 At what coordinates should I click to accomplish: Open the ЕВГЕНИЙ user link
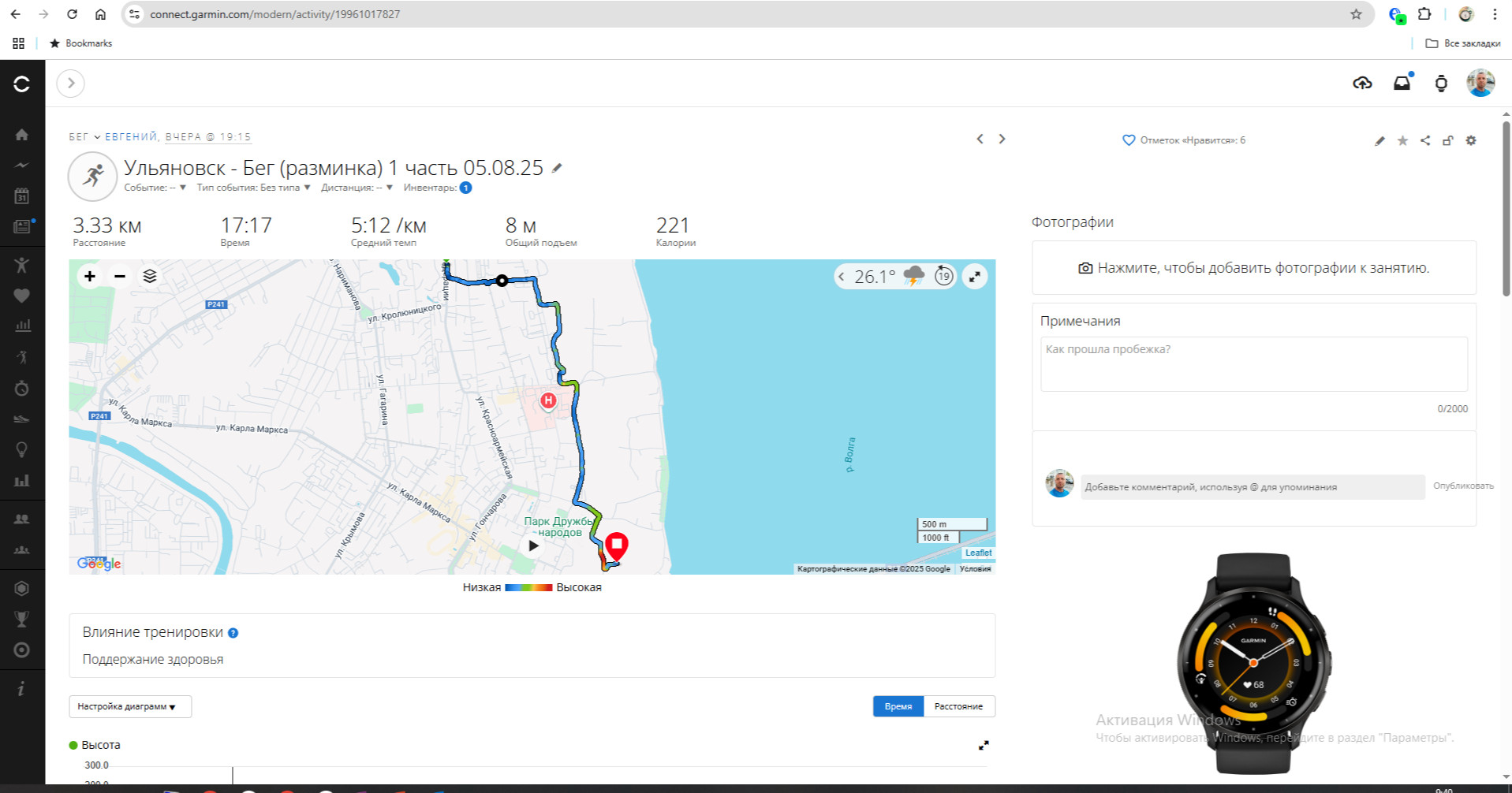click(132, 137)
